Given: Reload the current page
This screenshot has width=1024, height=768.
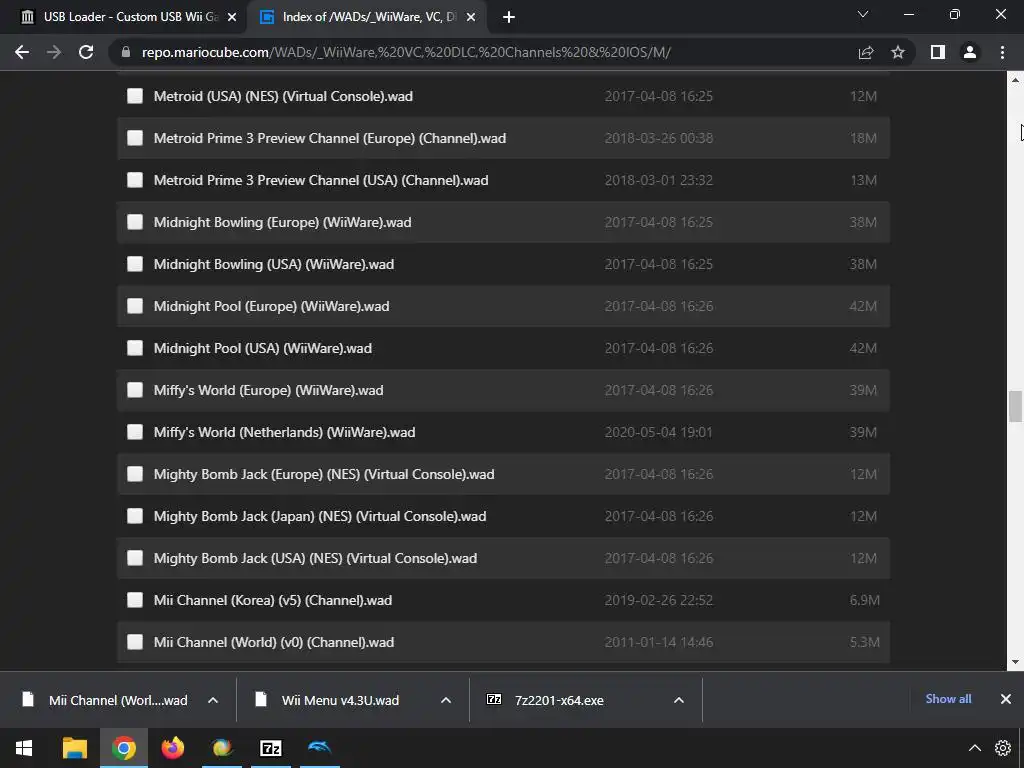Looking at the screenshot, I should [x=86, y=52].
